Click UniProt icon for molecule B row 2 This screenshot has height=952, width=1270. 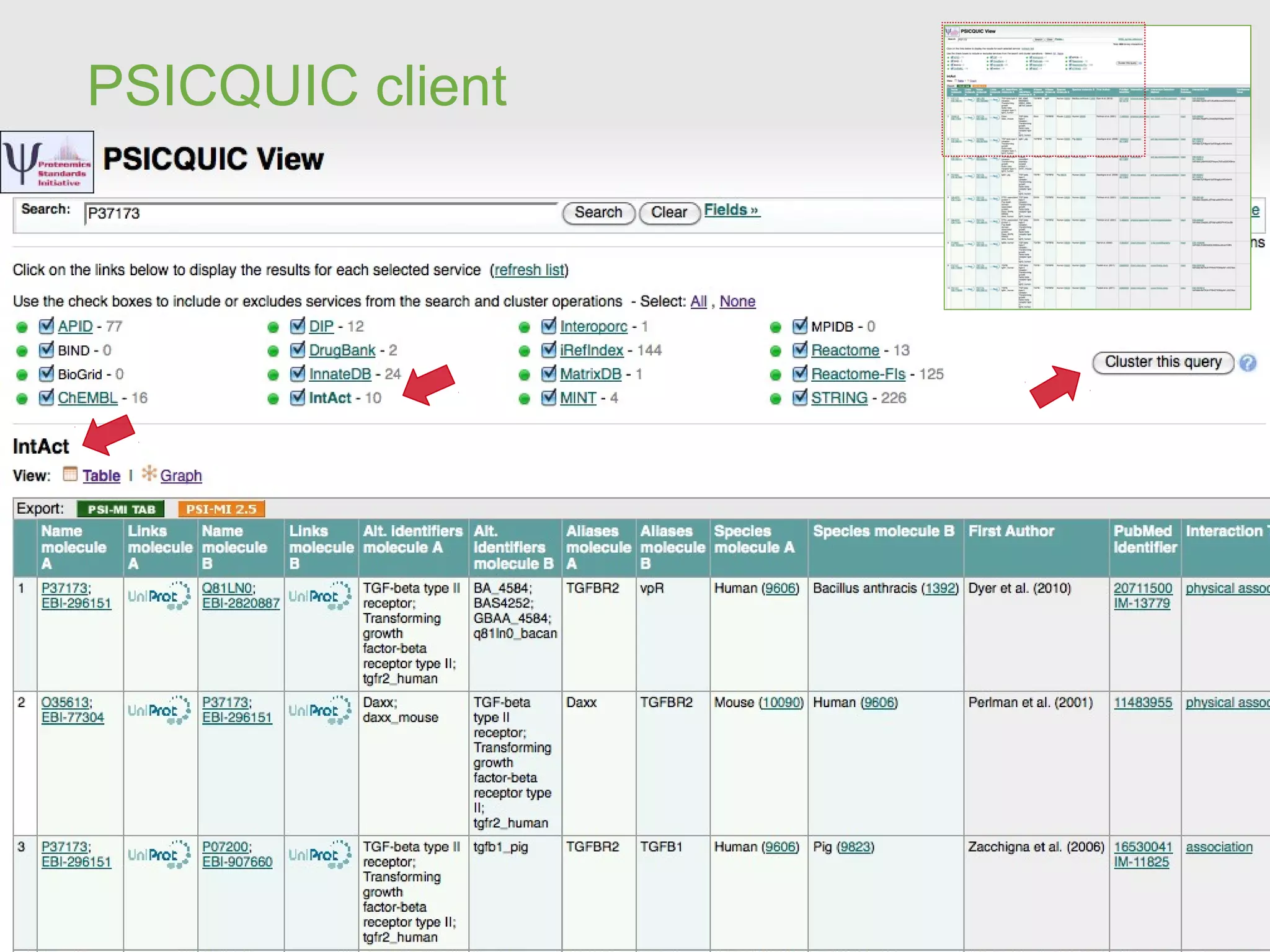pyautogui.click(x=320, y=710)
